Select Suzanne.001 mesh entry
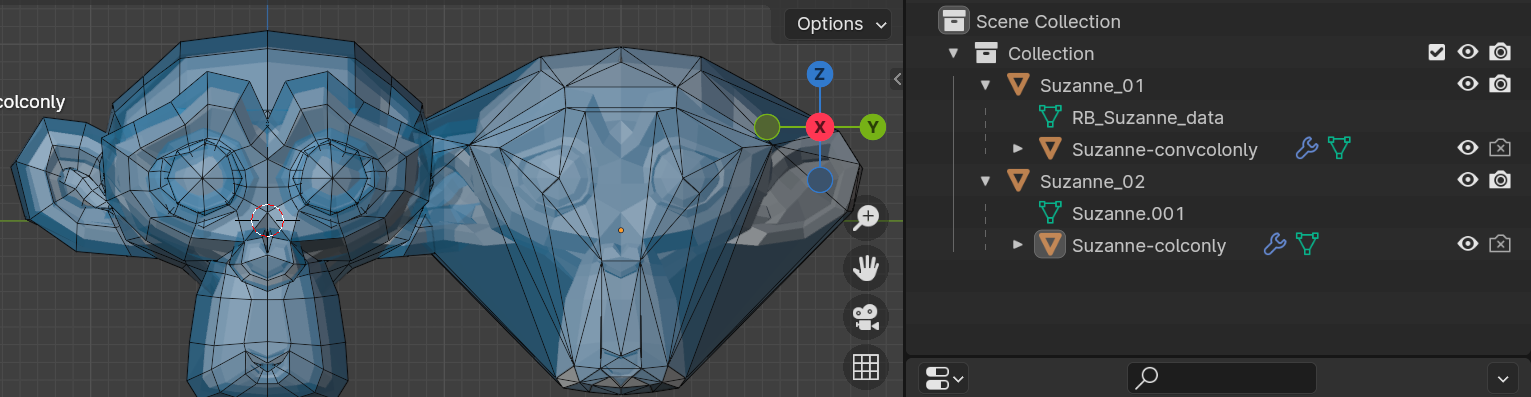The image size is (1531, 397). (x=1128, y=213)
